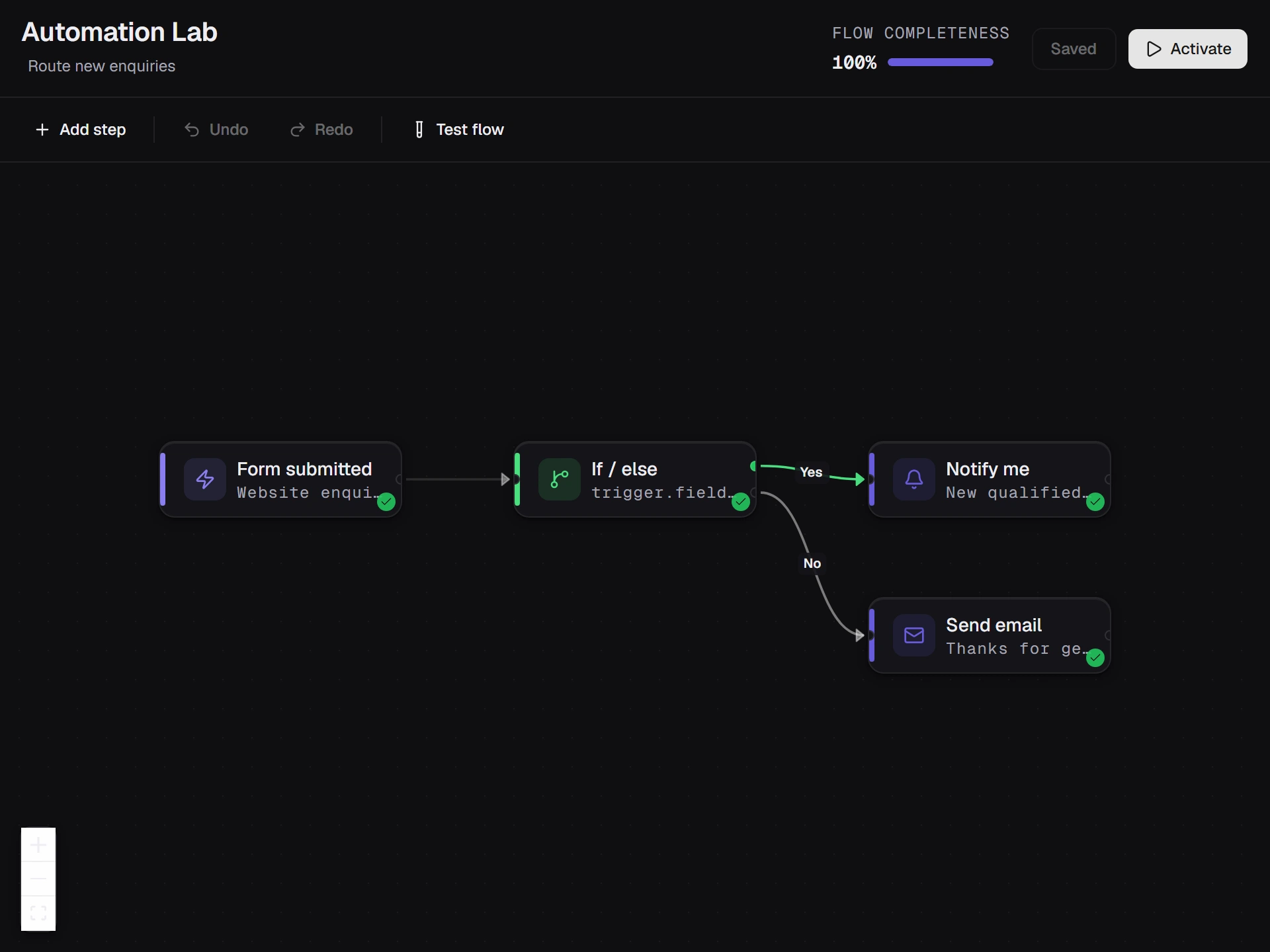
Task: Click the flow completeness progress bar
Action: pos(940,62)
